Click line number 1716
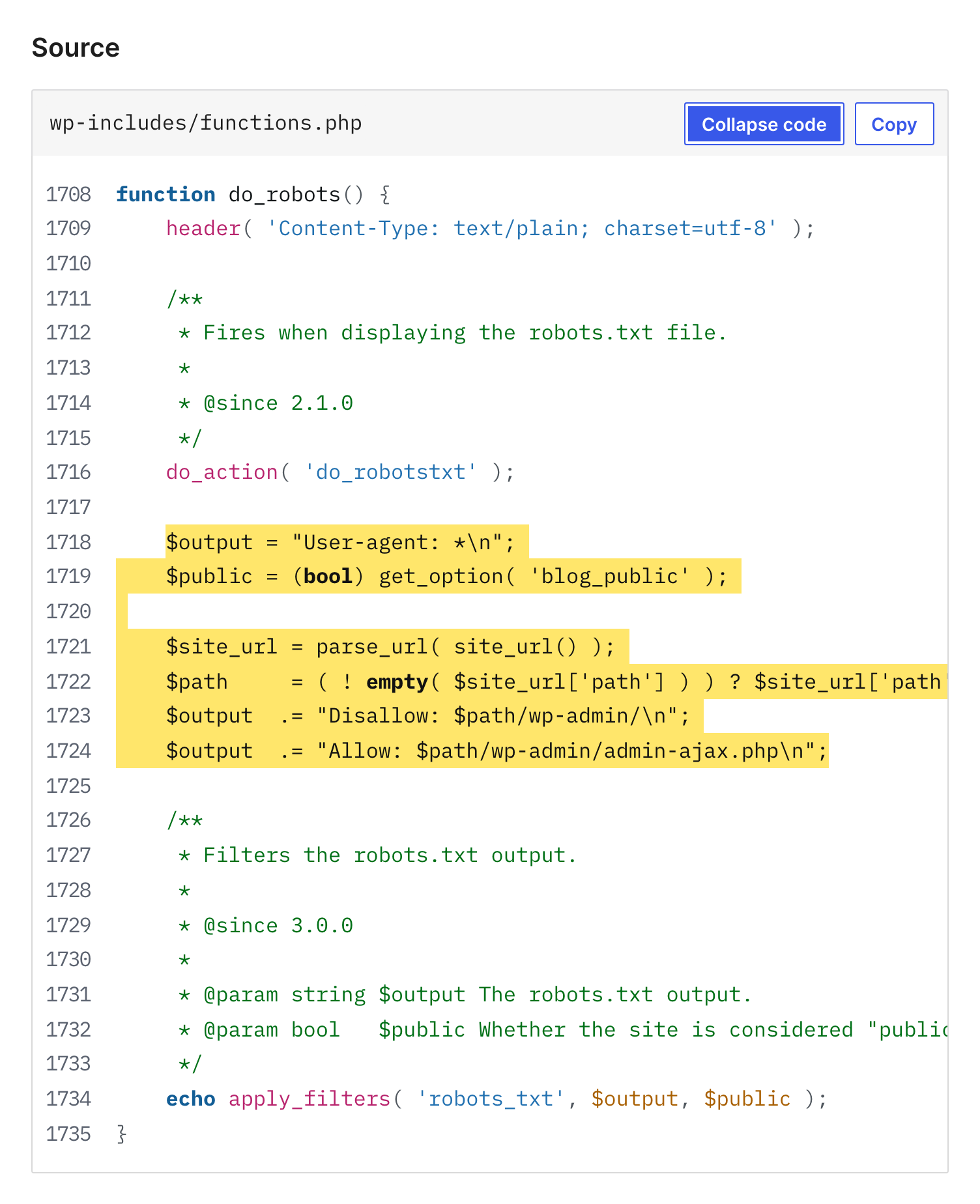 click(68, 472)
